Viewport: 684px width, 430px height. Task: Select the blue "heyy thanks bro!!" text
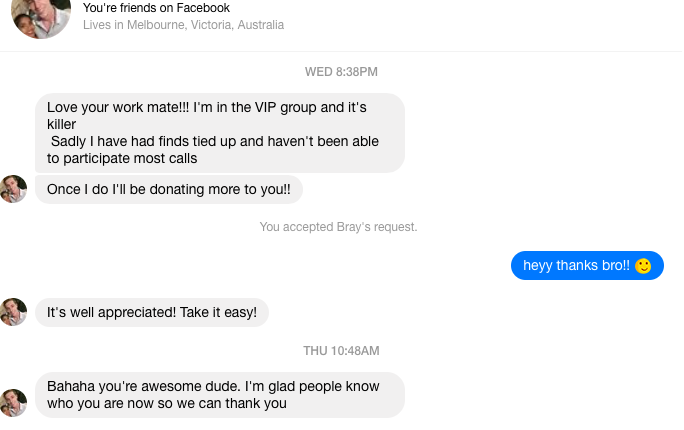(x=577, y=266)
